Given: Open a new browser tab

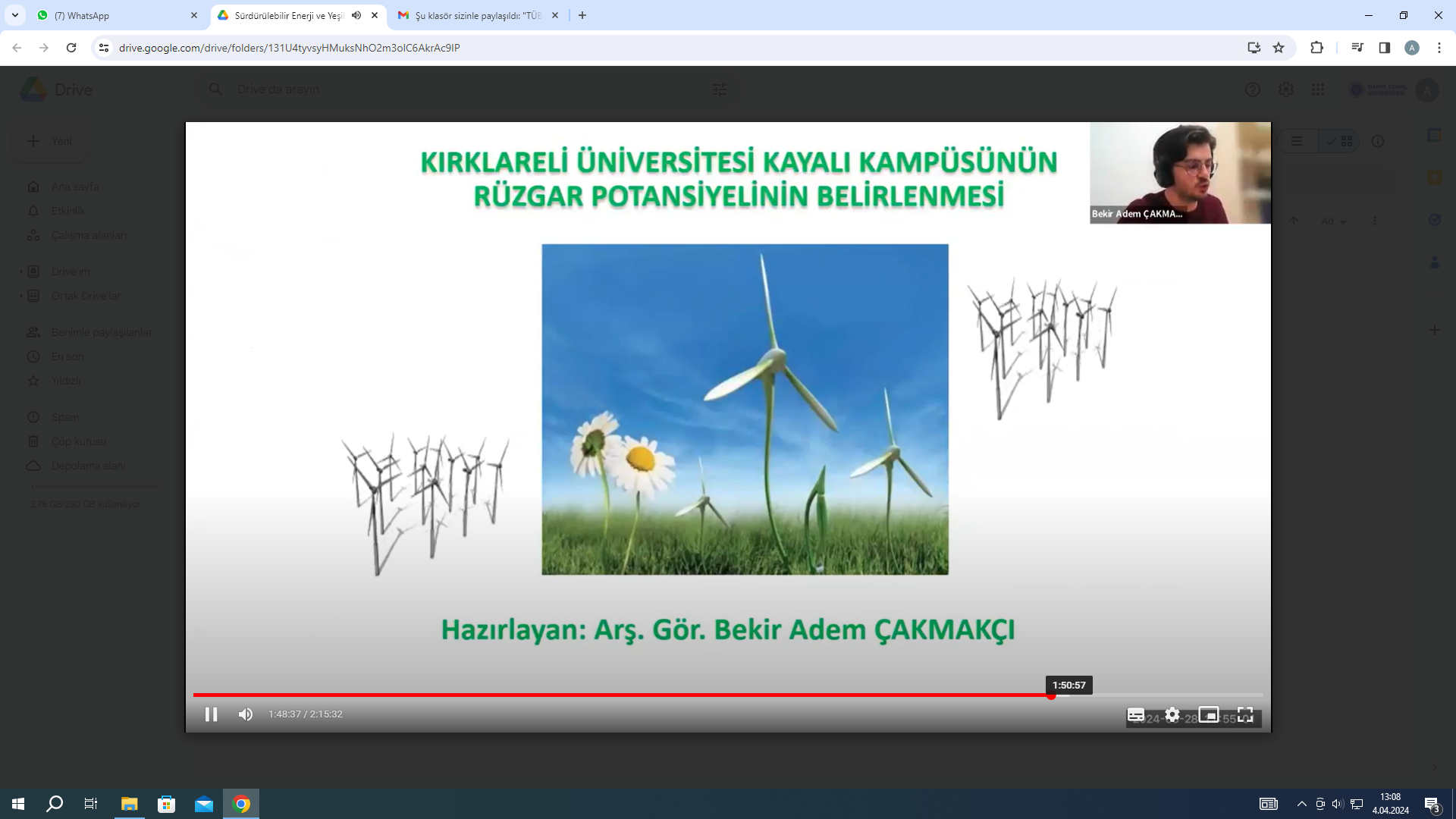Looking at the screenshot, I should click(x=582, y=15).
